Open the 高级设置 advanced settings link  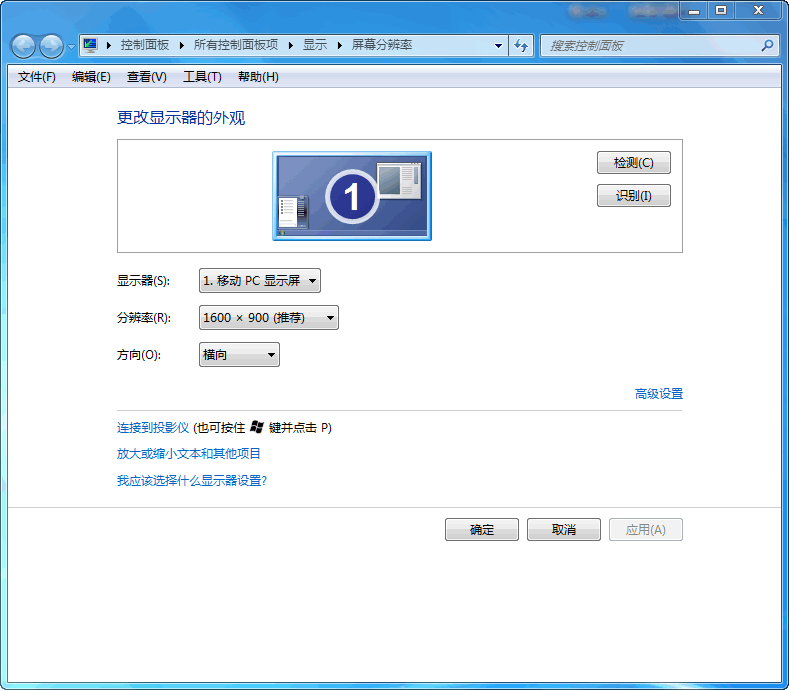[658, 394]
